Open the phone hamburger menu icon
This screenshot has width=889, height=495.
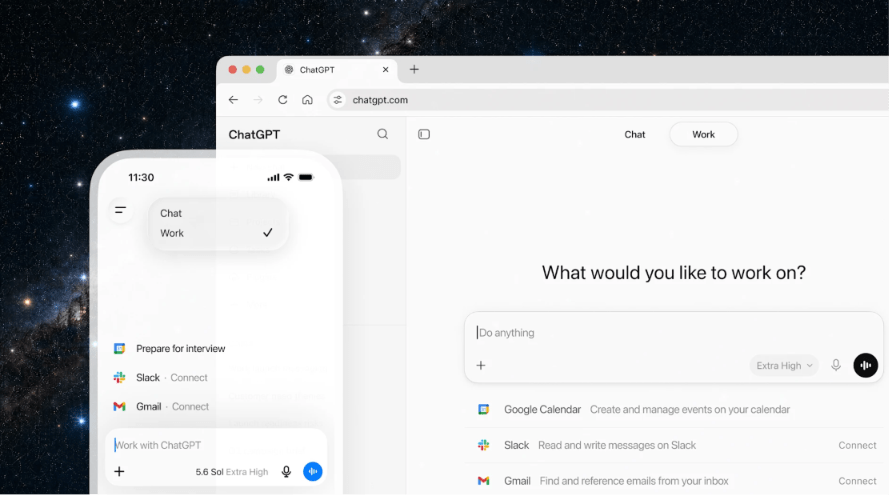[120, 210]
